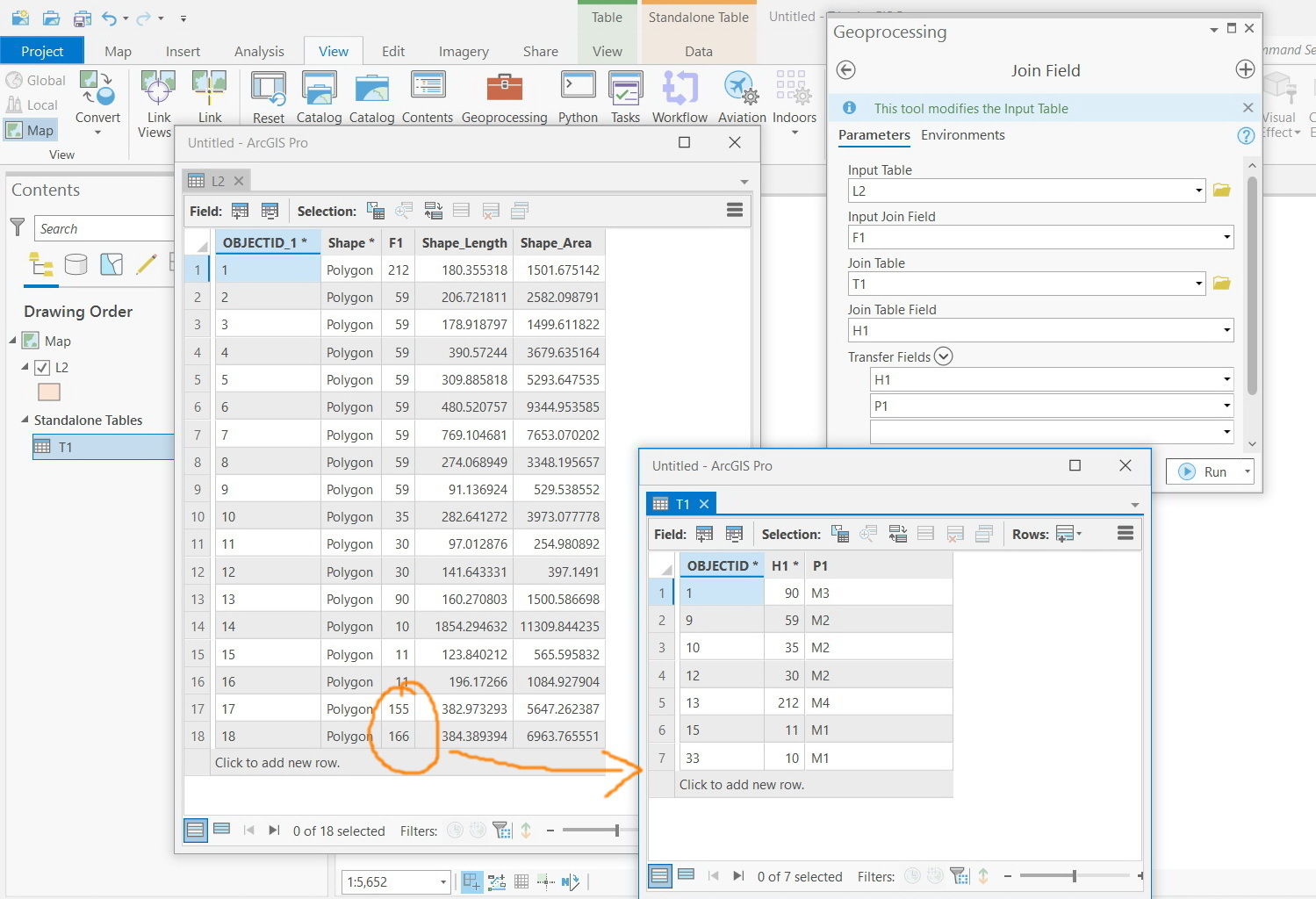
Task: Add a field in the L2 table
Action: (x=240, y=211)
